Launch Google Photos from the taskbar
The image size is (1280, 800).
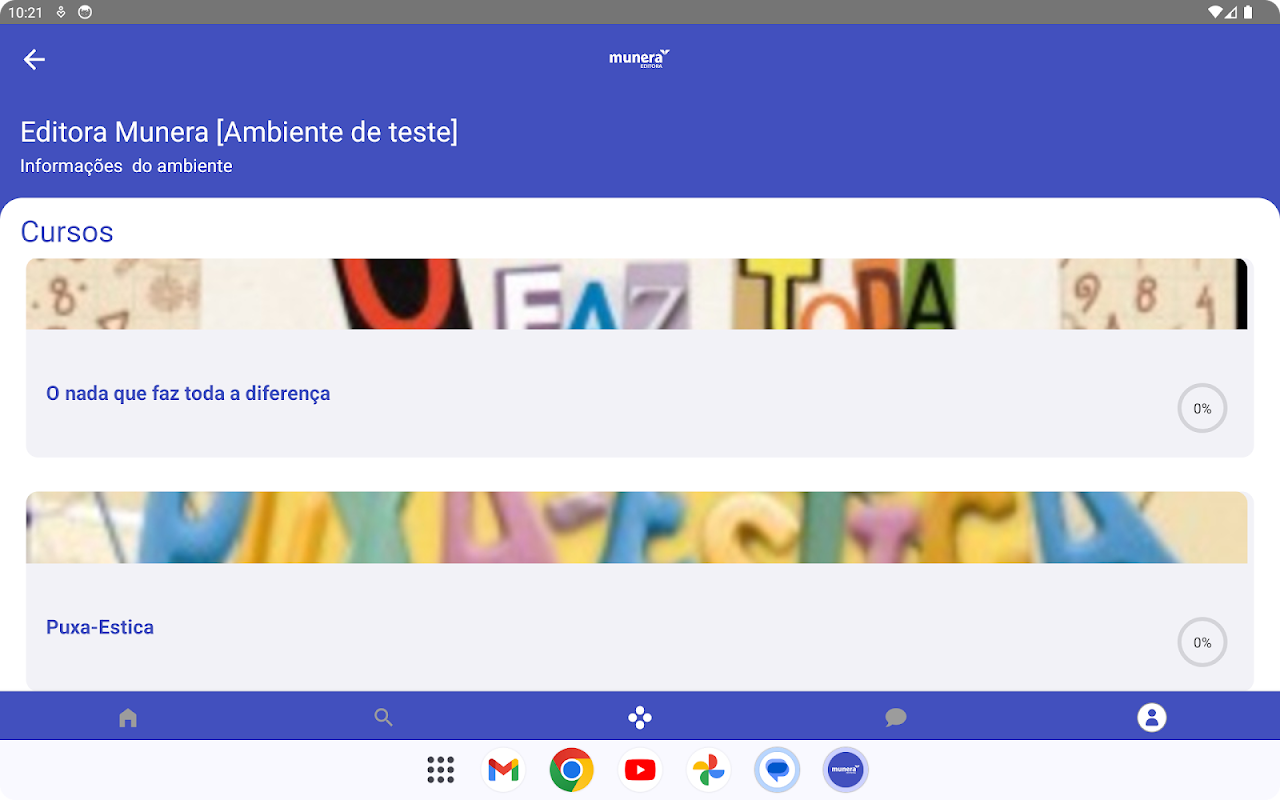point(708,770)
